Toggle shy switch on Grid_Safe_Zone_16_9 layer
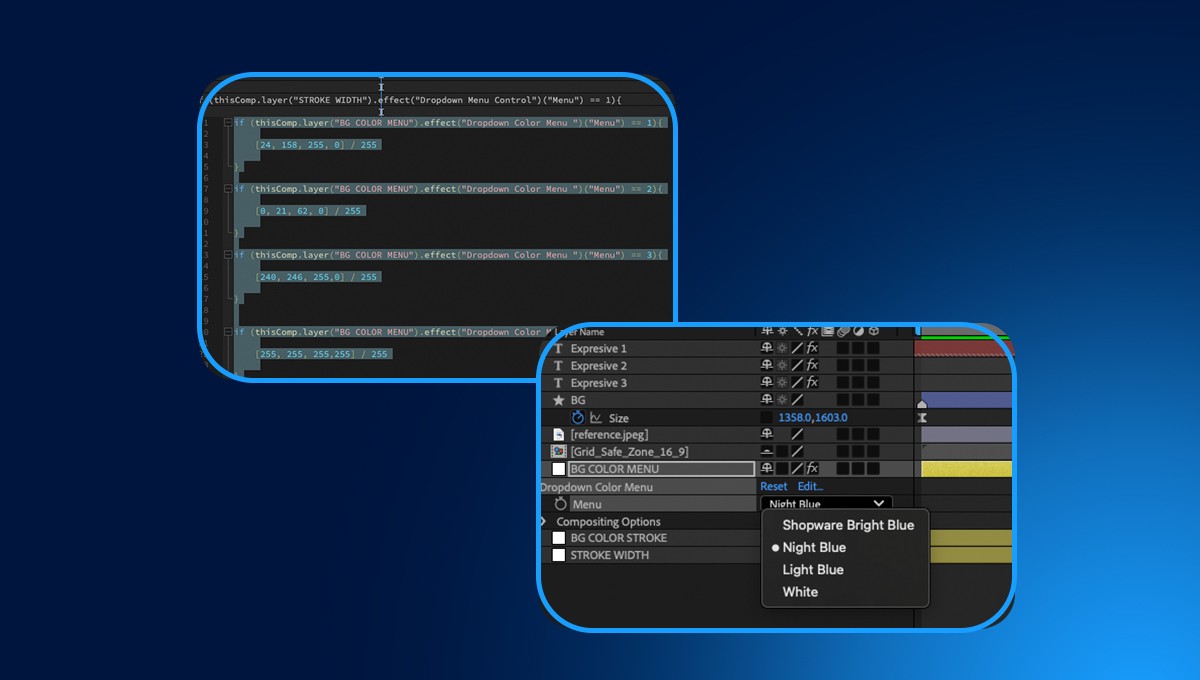This screenshot has width=1200, height=680. pyautogui.click(x=767, y=452)
